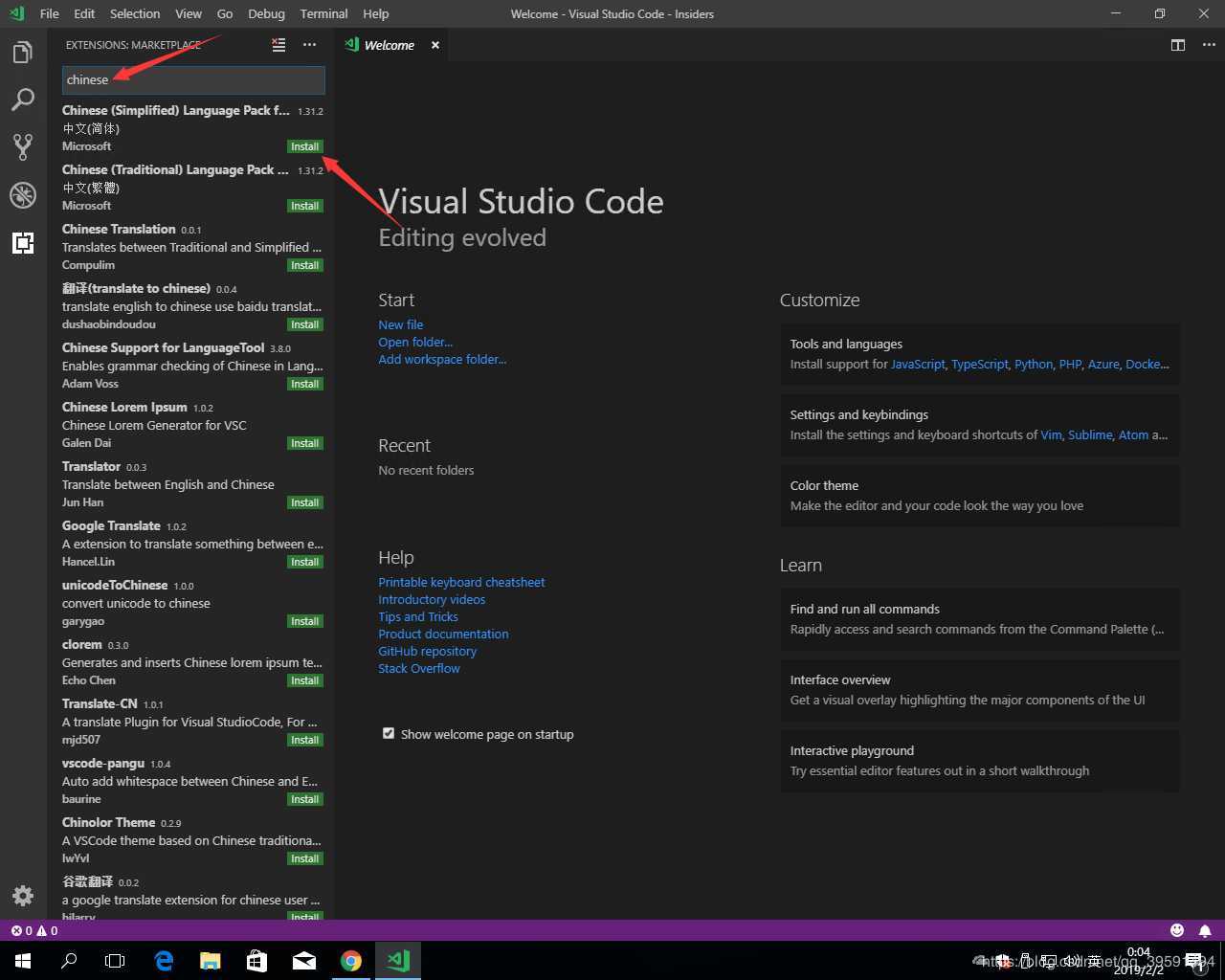Viewport: 1225px width, 980px height.
Task: Open the Explorer view in activity bar
Action: pyautogui.click(x=23, y=53)
